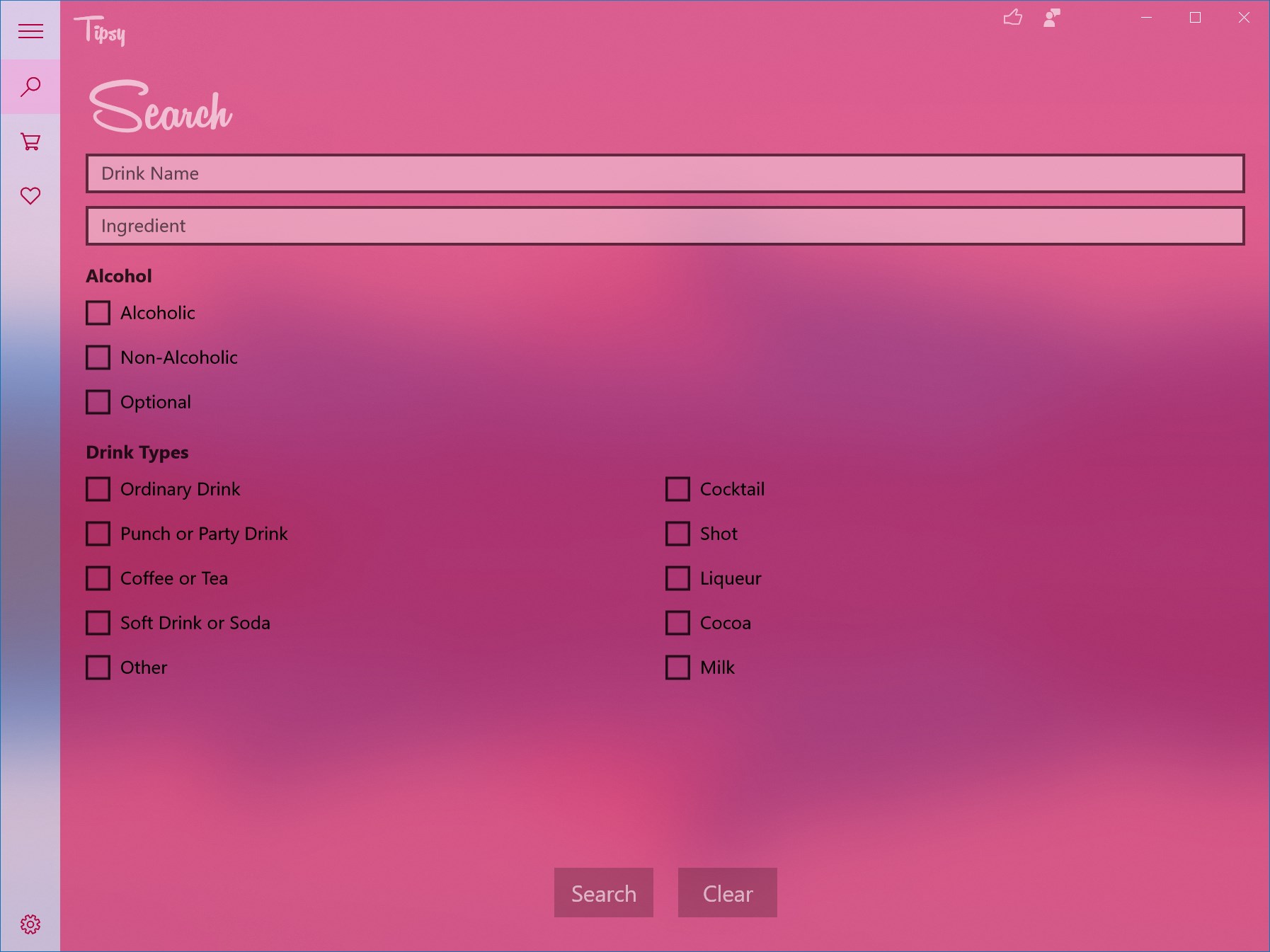Click the Clear button
This screenshot has height=952, width=1270.
click(728, 893)
